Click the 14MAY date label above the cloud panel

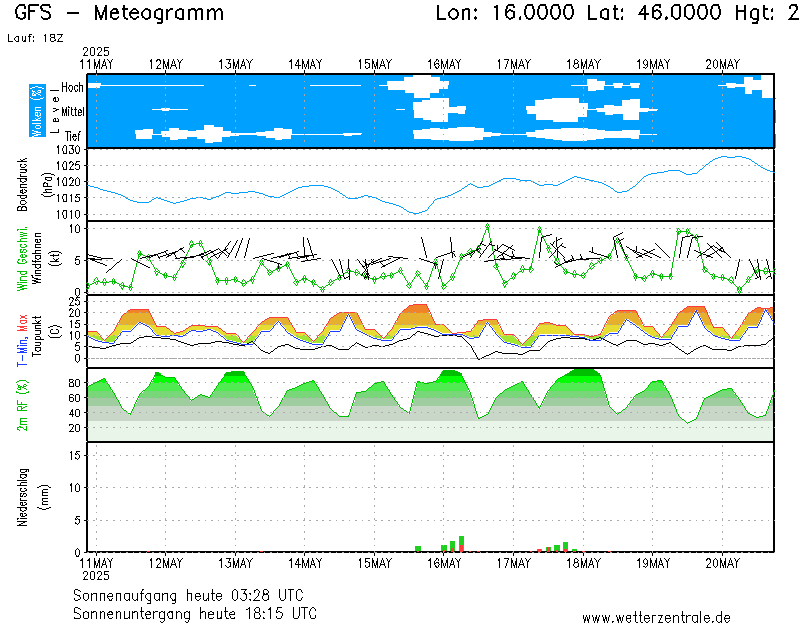coord(305,65)
